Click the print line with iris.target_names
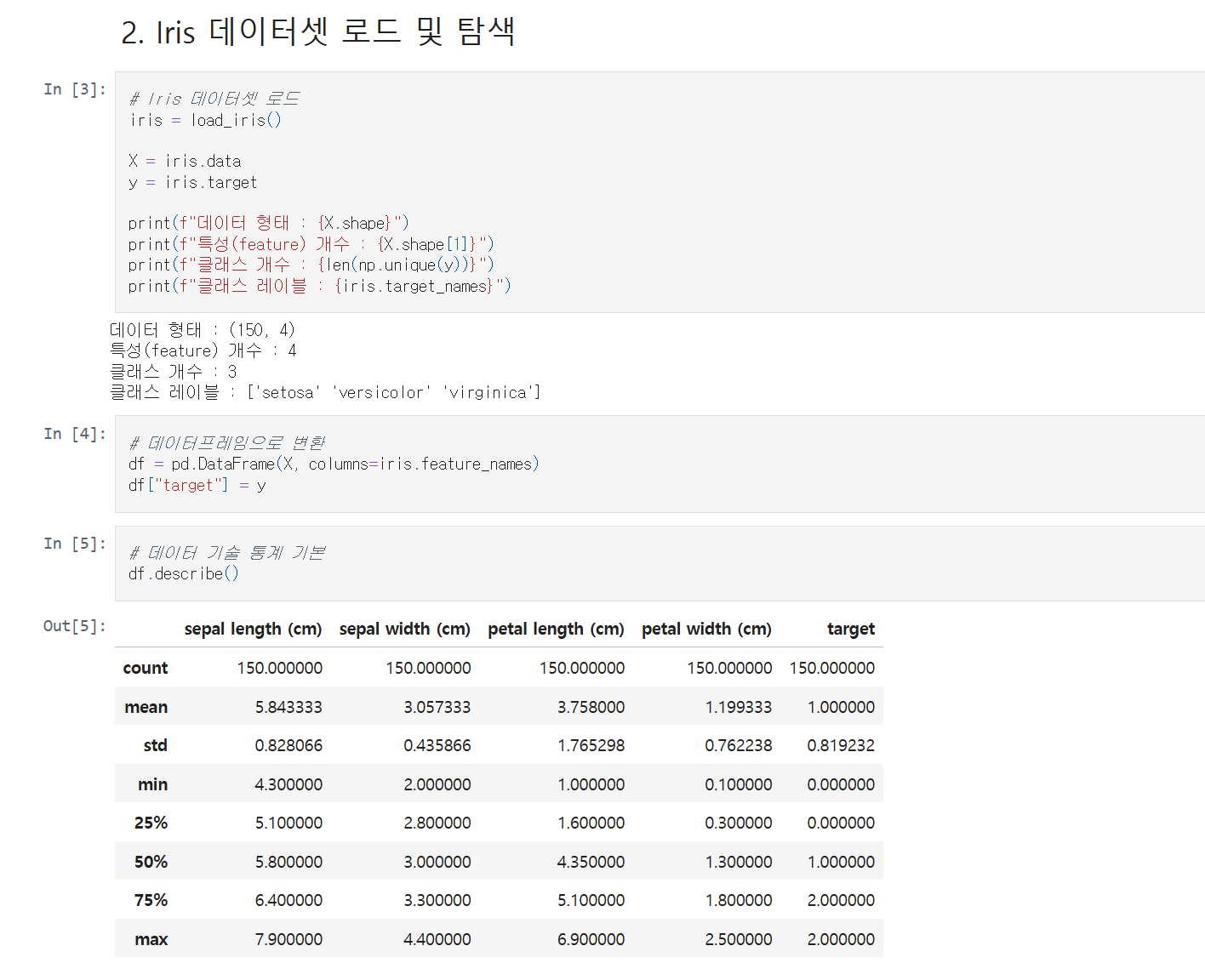Image resolution: width=1205 pixels, height=980 pixels. click(x=320, y=286)
